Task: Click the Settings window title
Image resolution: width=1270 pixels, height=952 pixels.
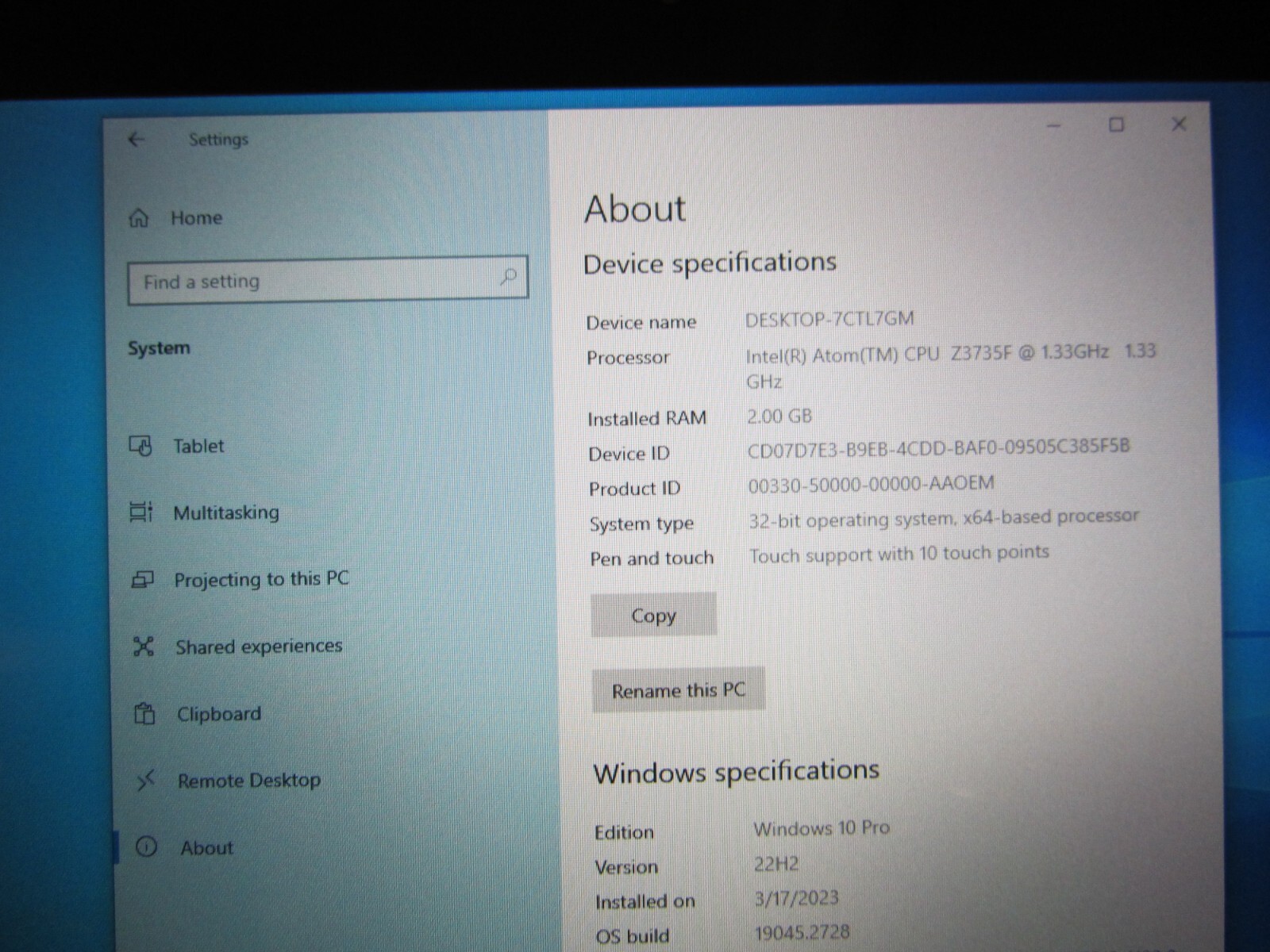Action: click(218, 140)
